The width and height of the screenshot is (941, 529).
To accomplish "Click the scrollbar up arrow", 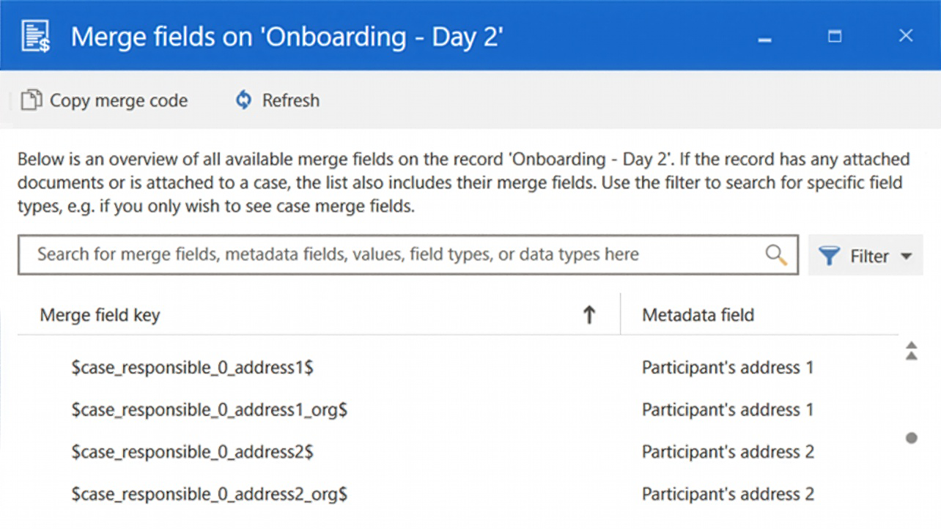I will point(911,349).
